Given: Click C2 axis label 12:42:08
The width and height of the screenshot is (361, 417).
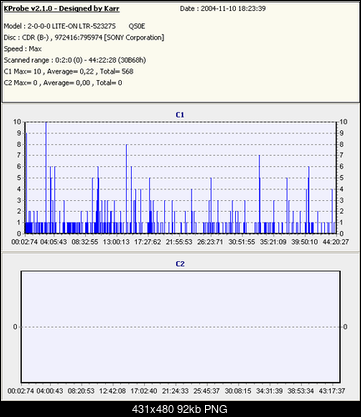Looking at the screenshot, I should [112, 391].
